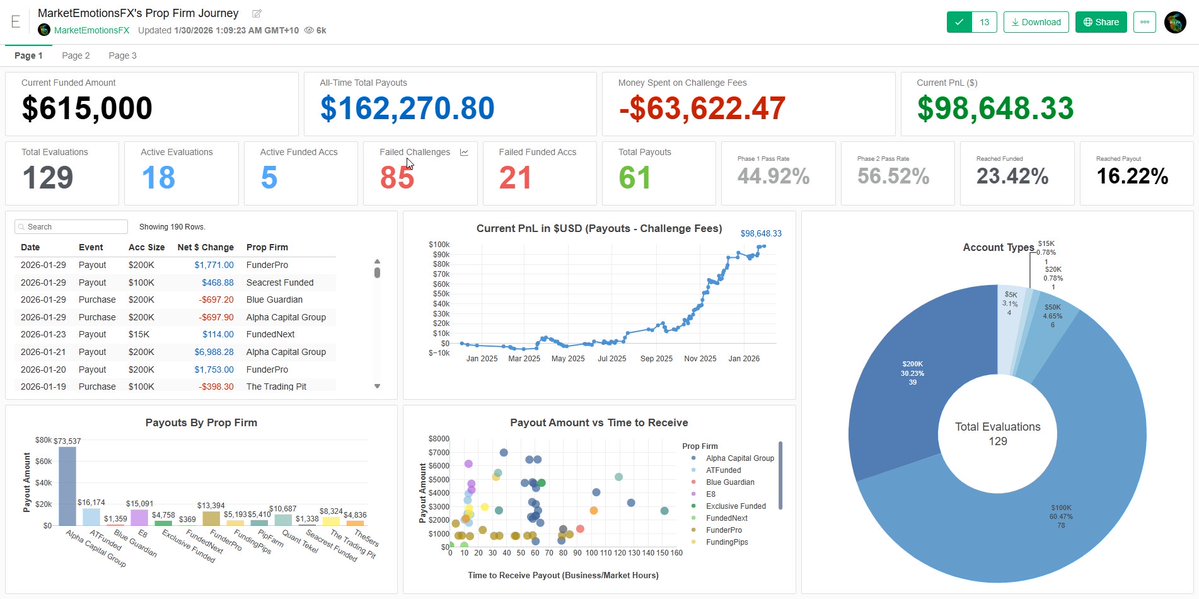Click the pencil edit icon beside the dashboard title
This screenshot has height=599, width=1199.
point(256,13)
